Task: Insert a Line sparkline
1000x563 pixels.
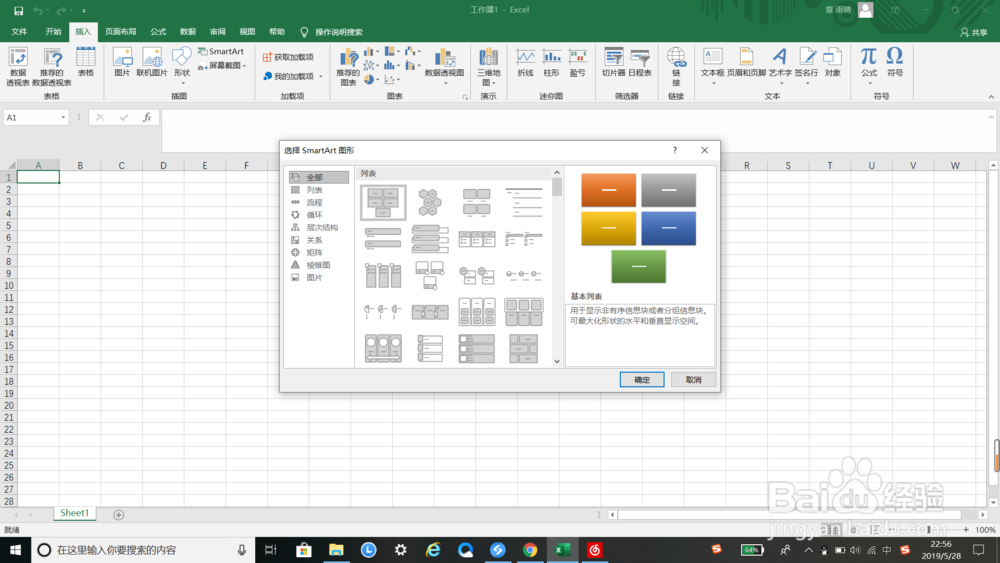Action: pyautogui.click(x=526, y=62)
